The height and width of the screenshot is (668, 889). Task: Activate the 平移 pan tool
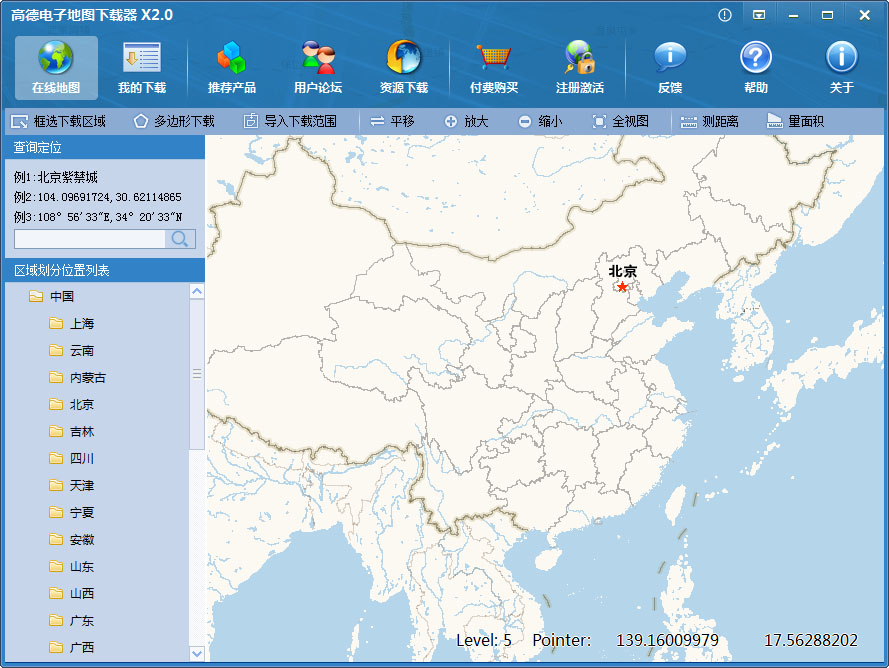[x=392, y=121]
